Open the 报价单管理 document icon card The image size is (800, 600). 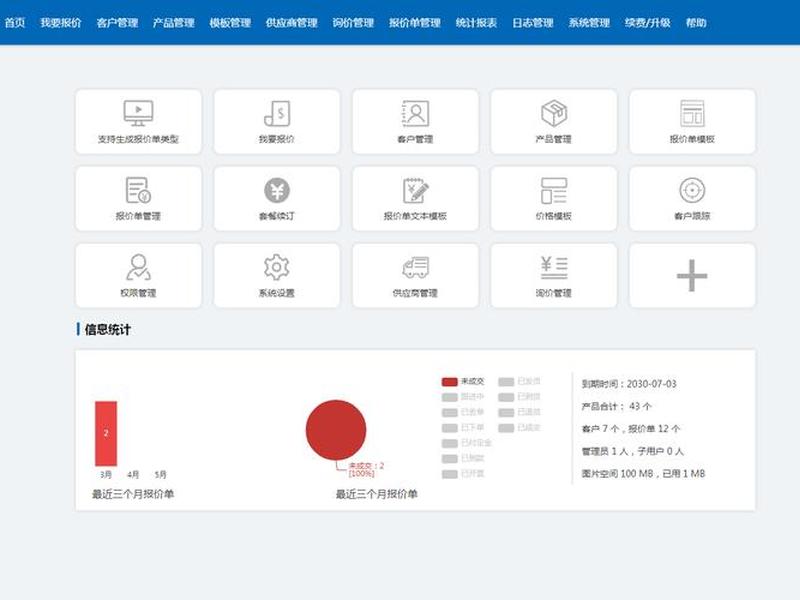tap(138, 199)
